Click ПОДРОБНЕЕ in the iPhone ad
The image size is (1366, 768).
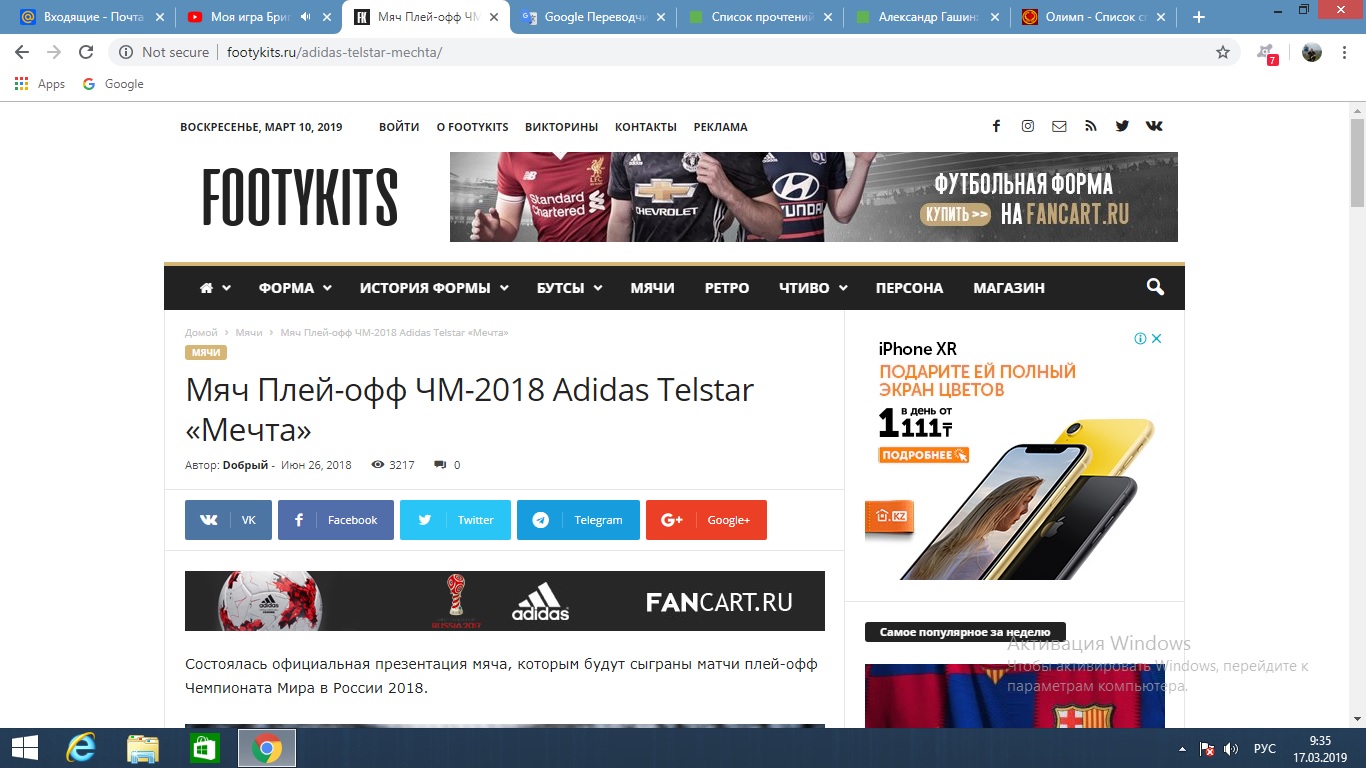pyautogui.click(x=924, y=455)
